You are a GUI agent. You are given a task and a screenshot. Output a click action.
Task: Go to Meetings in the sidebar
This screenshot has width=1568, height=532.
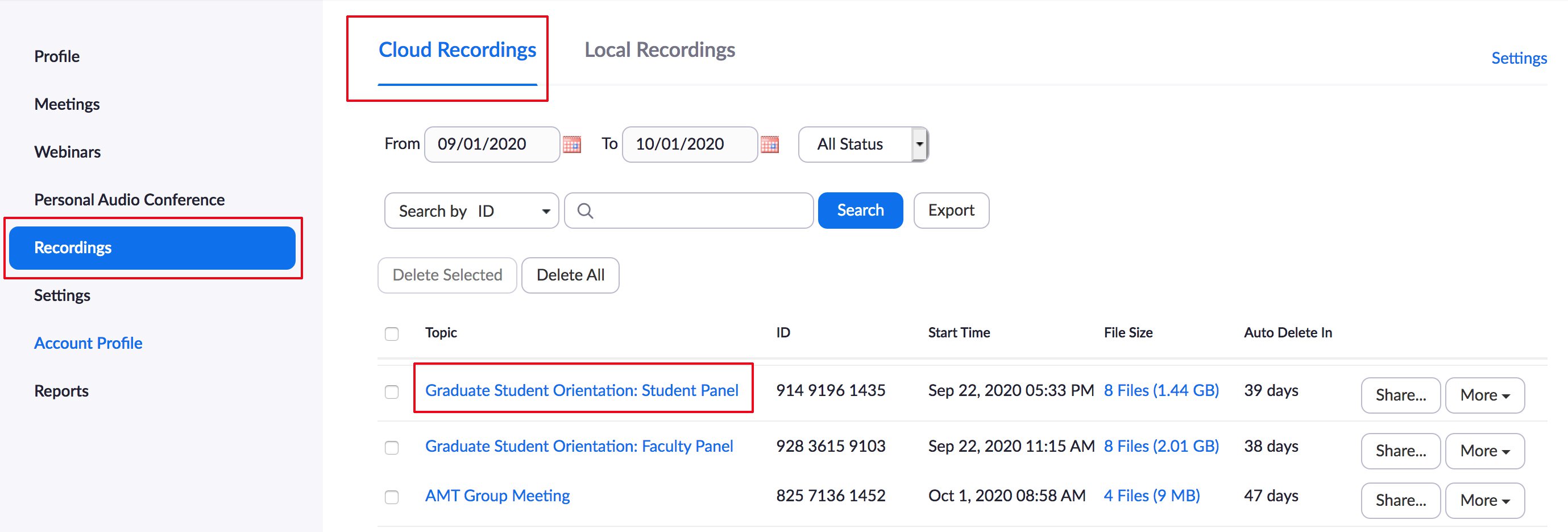(x=67, y=104)
